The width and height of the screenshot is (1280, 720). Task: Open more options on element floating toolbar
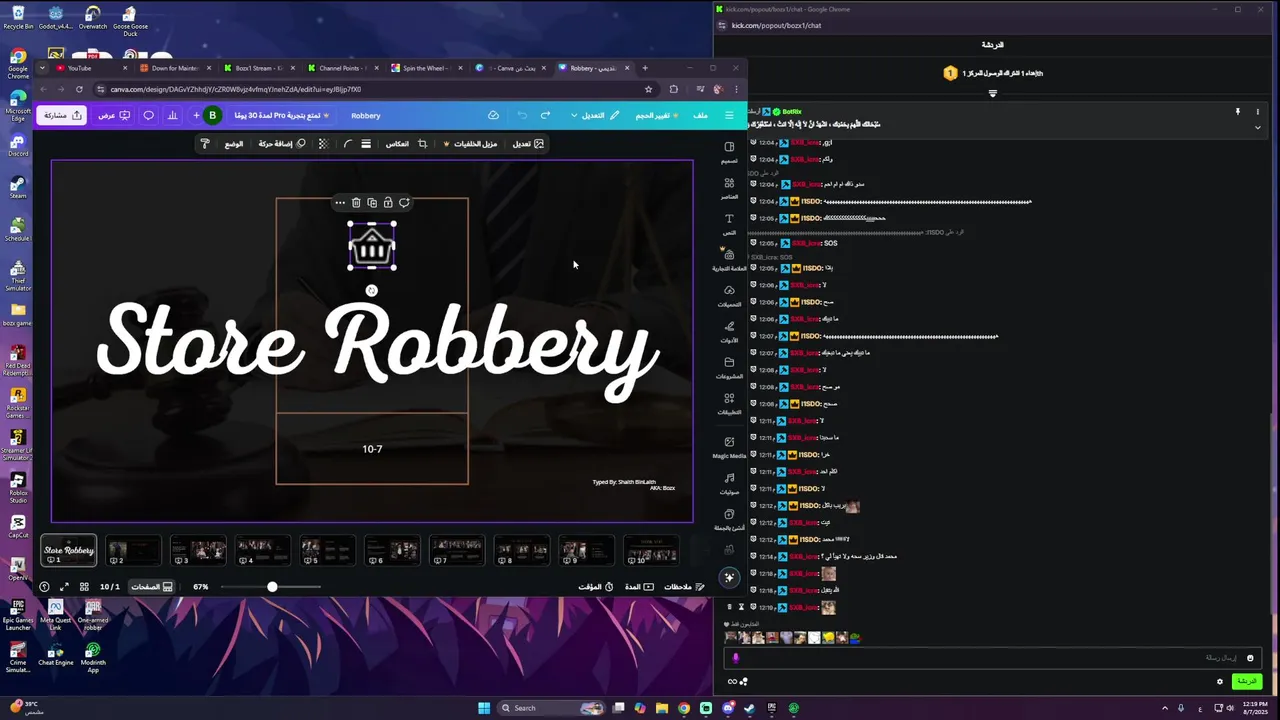tap(340, 203)
